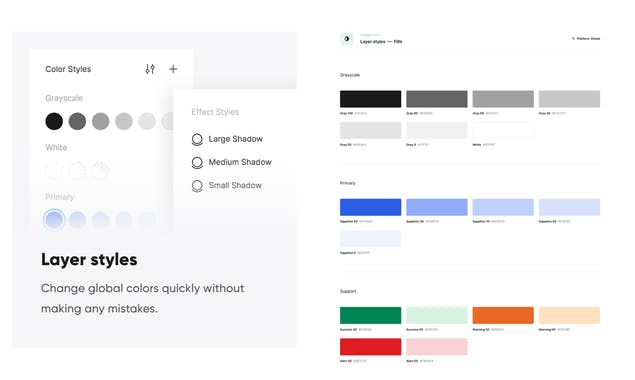
Task: Click the Primary label in Color Styles panel
Action: click(60, 197)
